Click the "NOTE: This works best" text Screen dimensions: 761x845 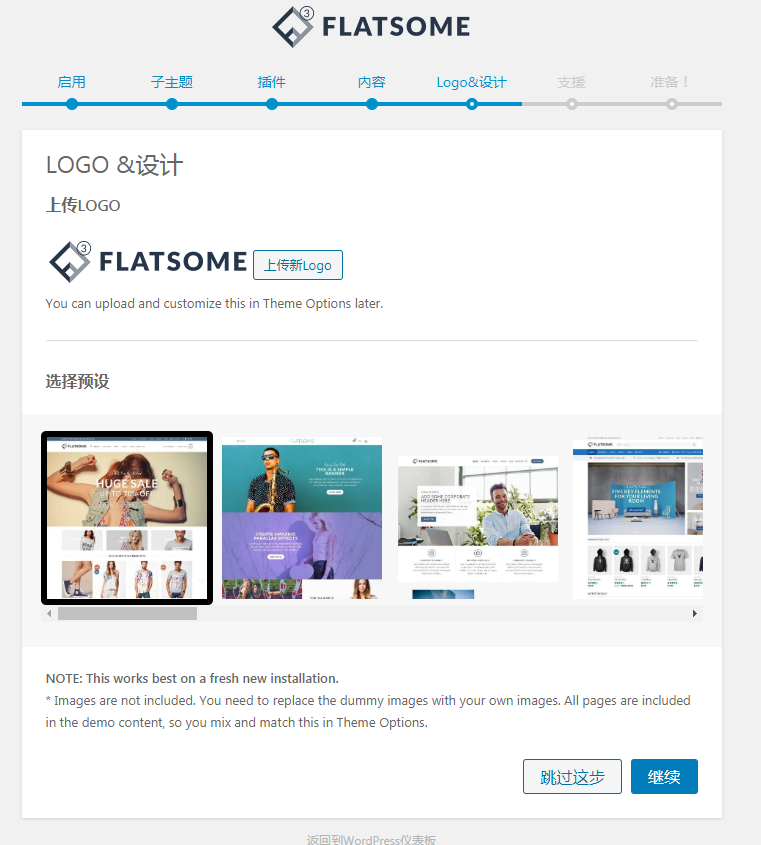coord(192,678)
